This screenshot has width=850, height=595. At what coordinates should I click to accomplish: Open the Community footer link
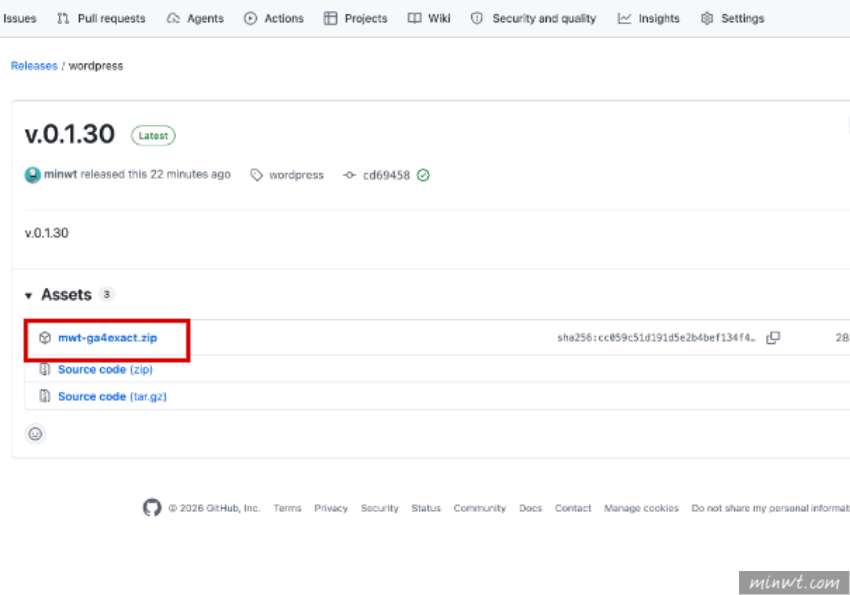479,508
